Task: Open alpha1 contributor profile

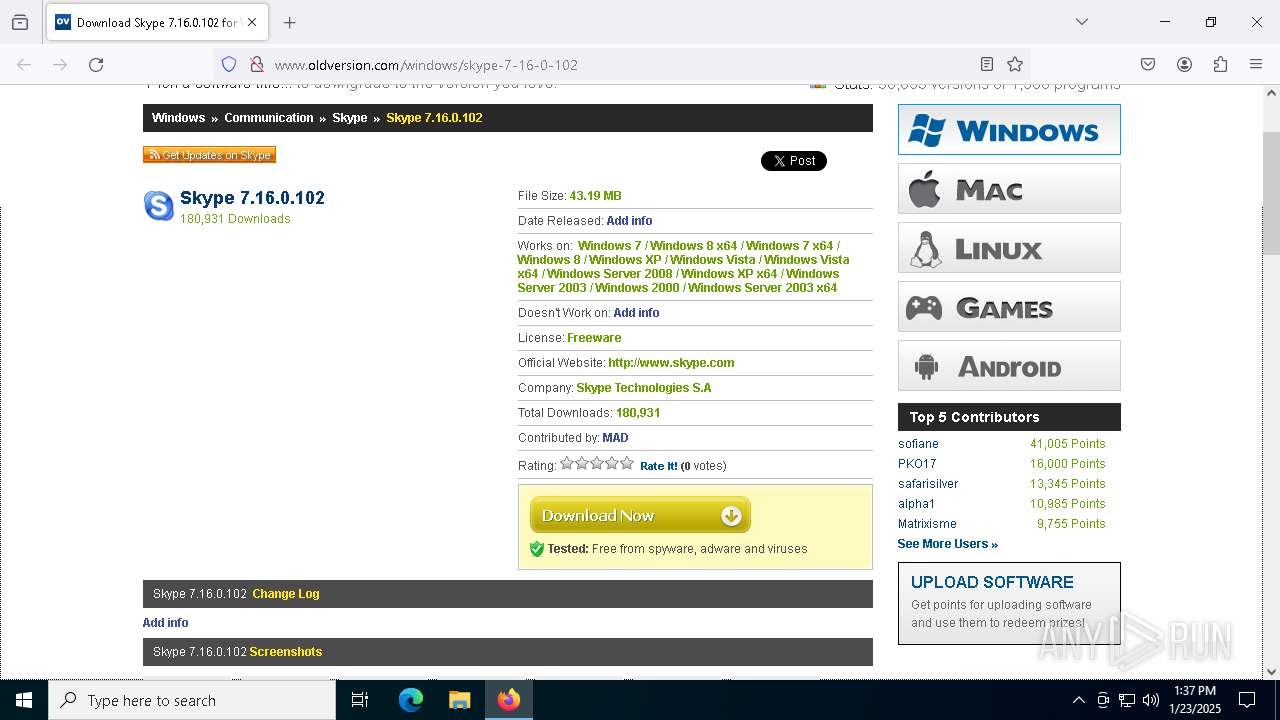Action: coord(916,504)
